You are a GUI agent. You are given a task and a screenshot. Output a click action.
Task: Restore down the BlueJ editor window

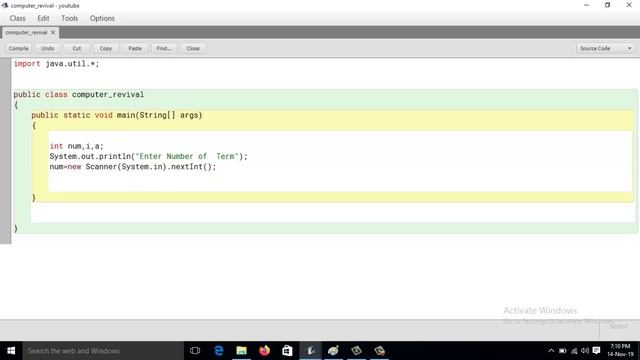coord(607,5)
